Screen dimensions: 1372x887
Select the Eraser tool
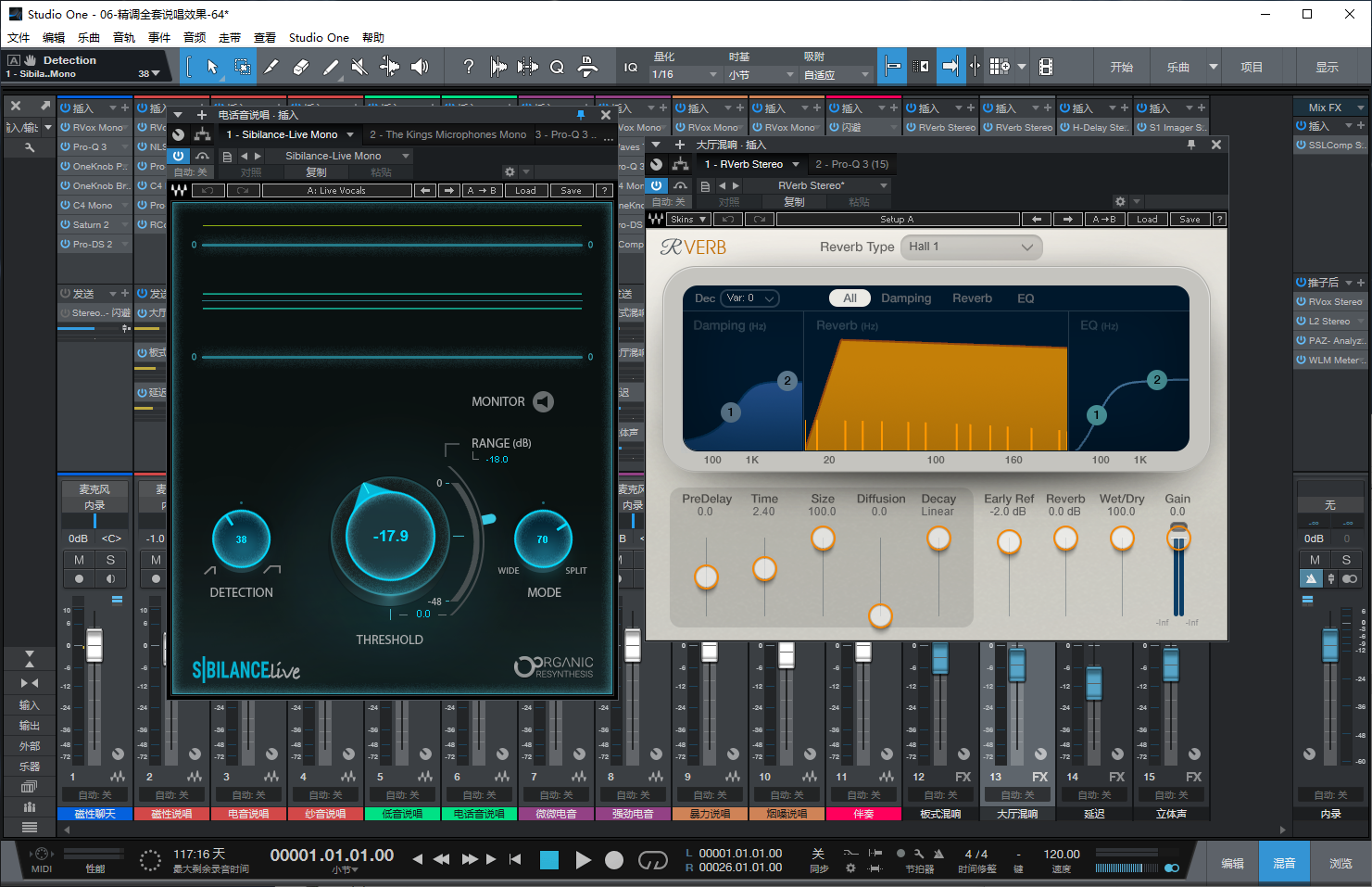(300, 67)
